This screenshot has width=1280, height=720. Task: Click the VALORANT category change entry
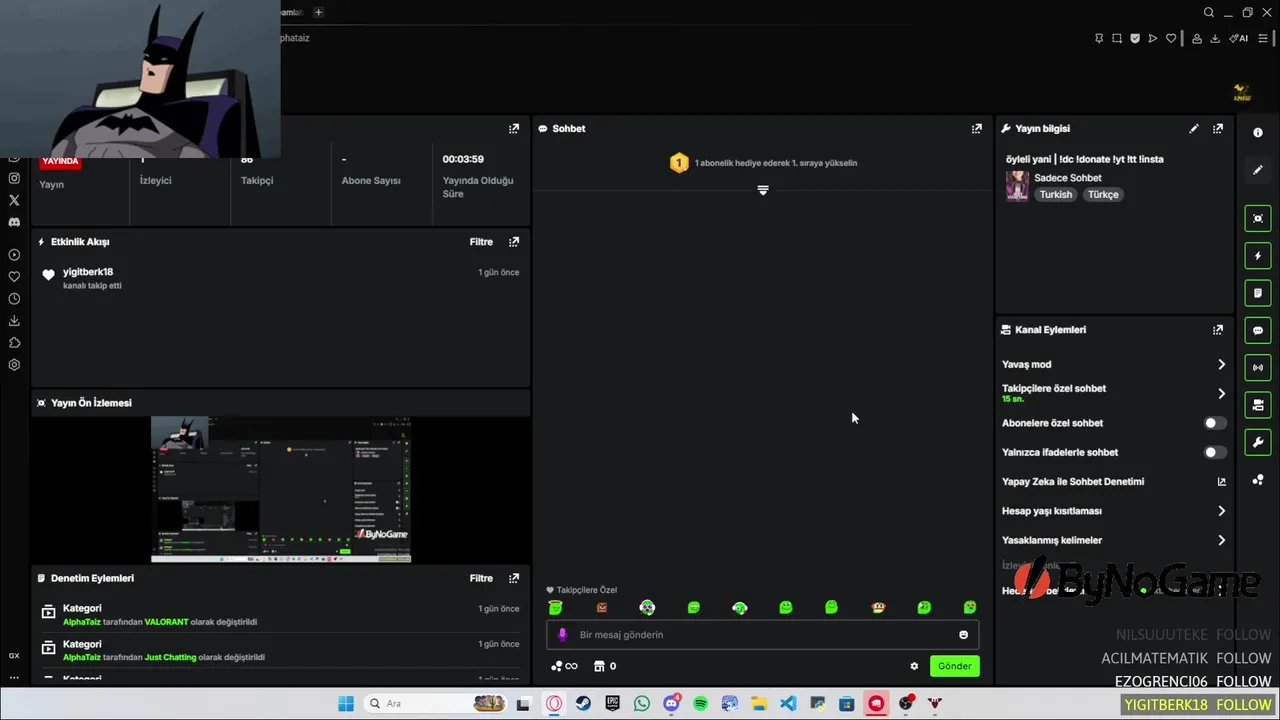coord(280,615)
